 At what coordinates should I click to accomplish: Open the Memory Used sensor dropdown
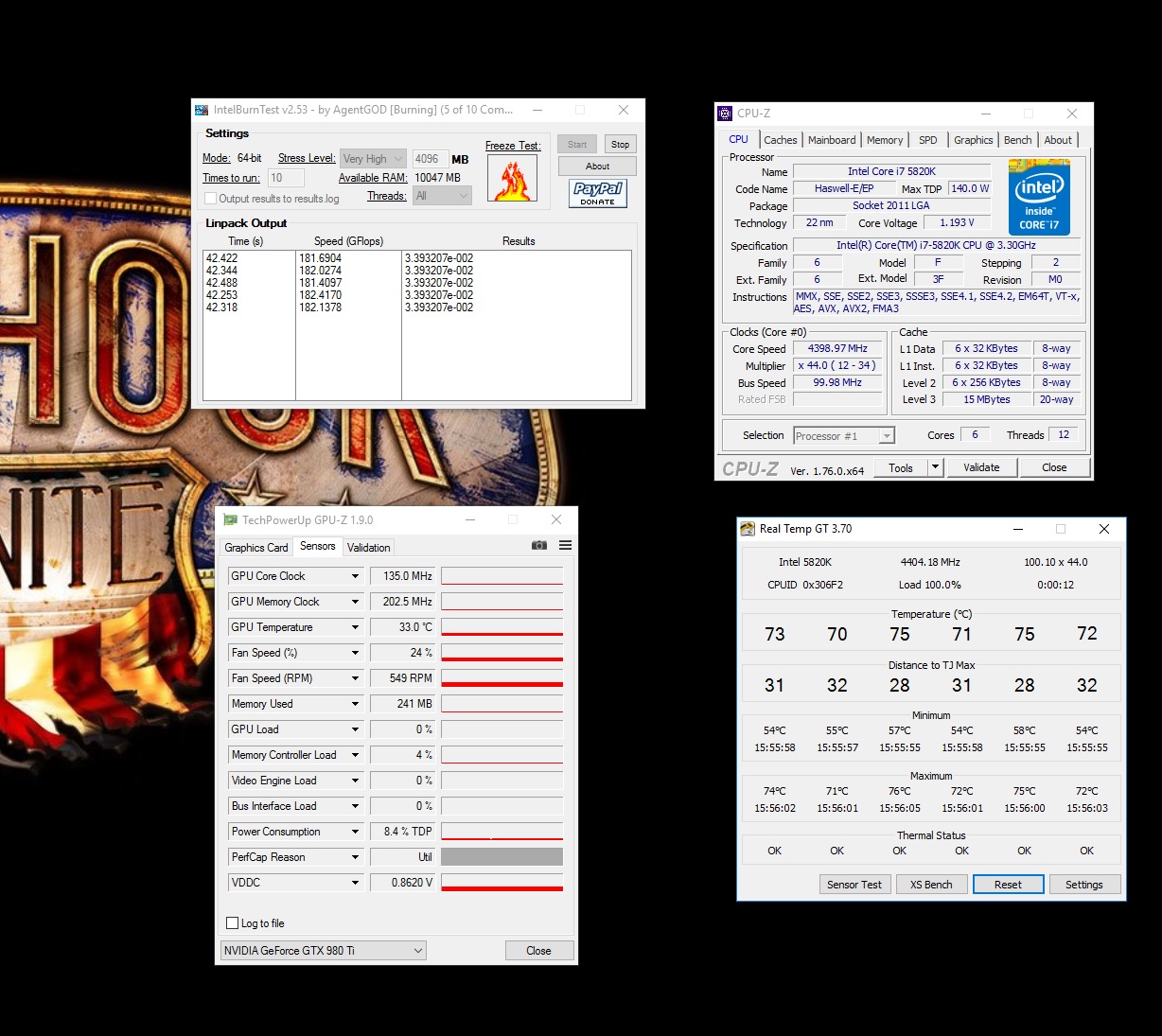coord(356,704)
